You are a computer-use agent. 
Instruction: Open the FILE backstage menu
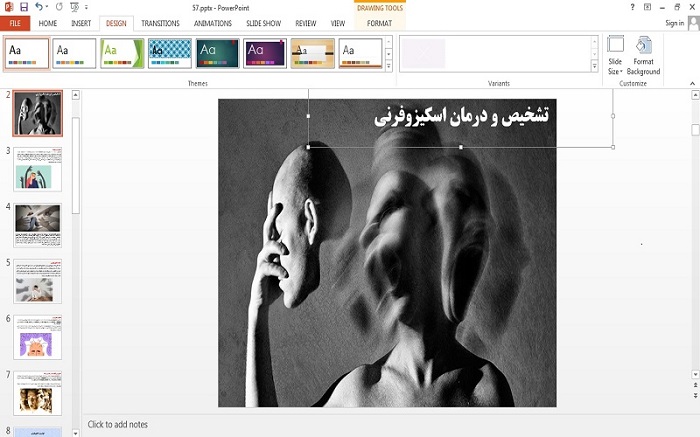click(16, 22)
